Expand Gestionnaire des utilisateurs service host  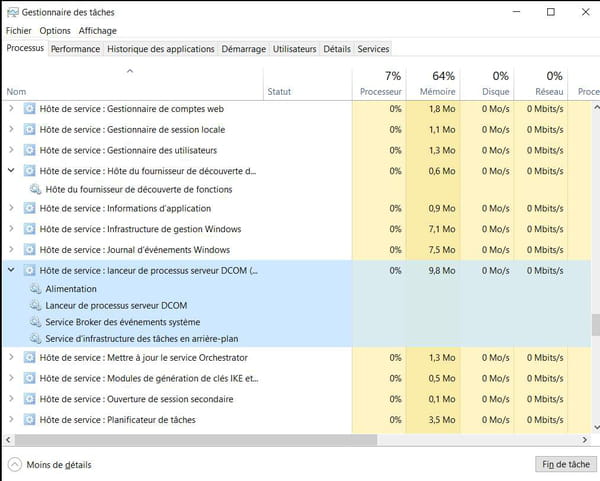pos(11,150)
